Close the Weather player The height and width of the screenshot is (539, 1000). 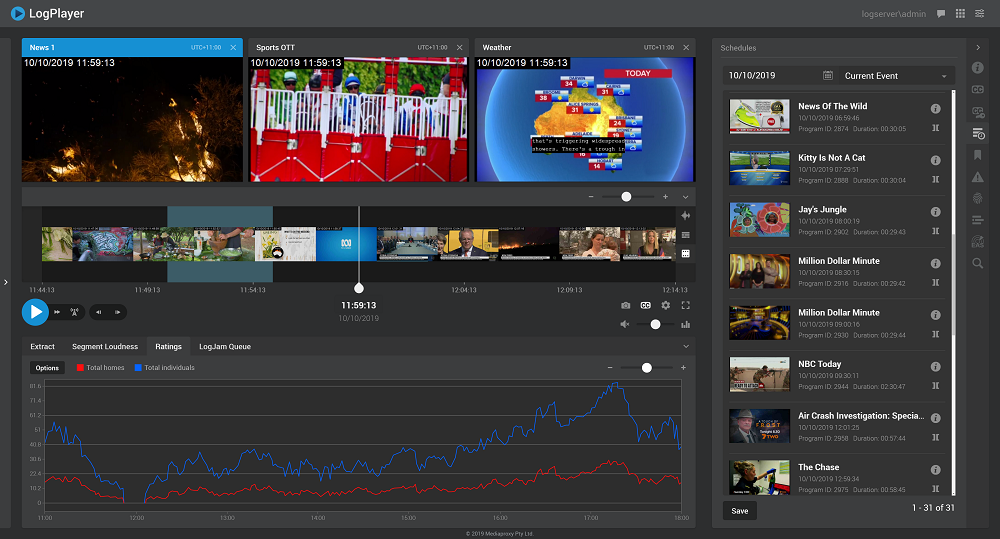click(x=686, y=47)
